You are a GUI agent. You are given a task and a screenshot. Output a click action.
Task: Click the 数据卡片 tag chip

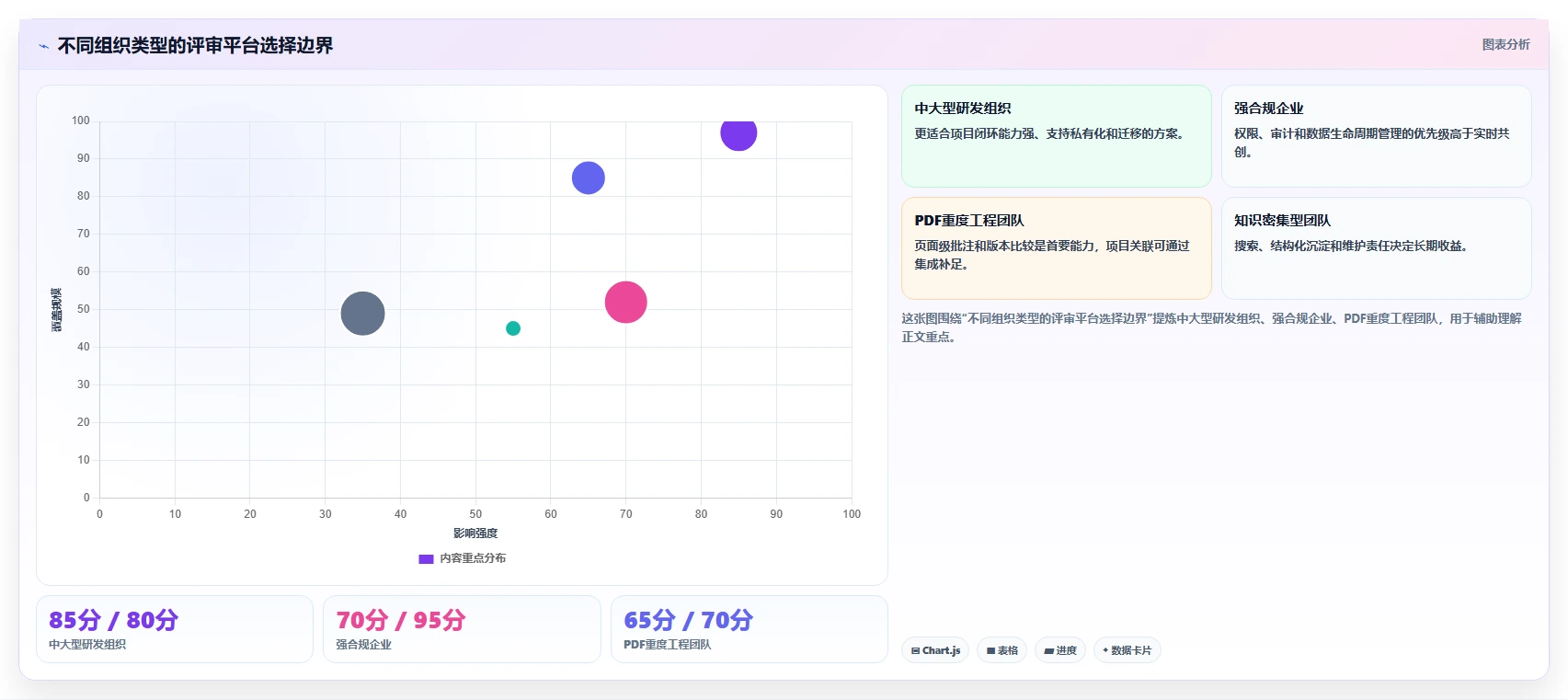click(1127, 650)
